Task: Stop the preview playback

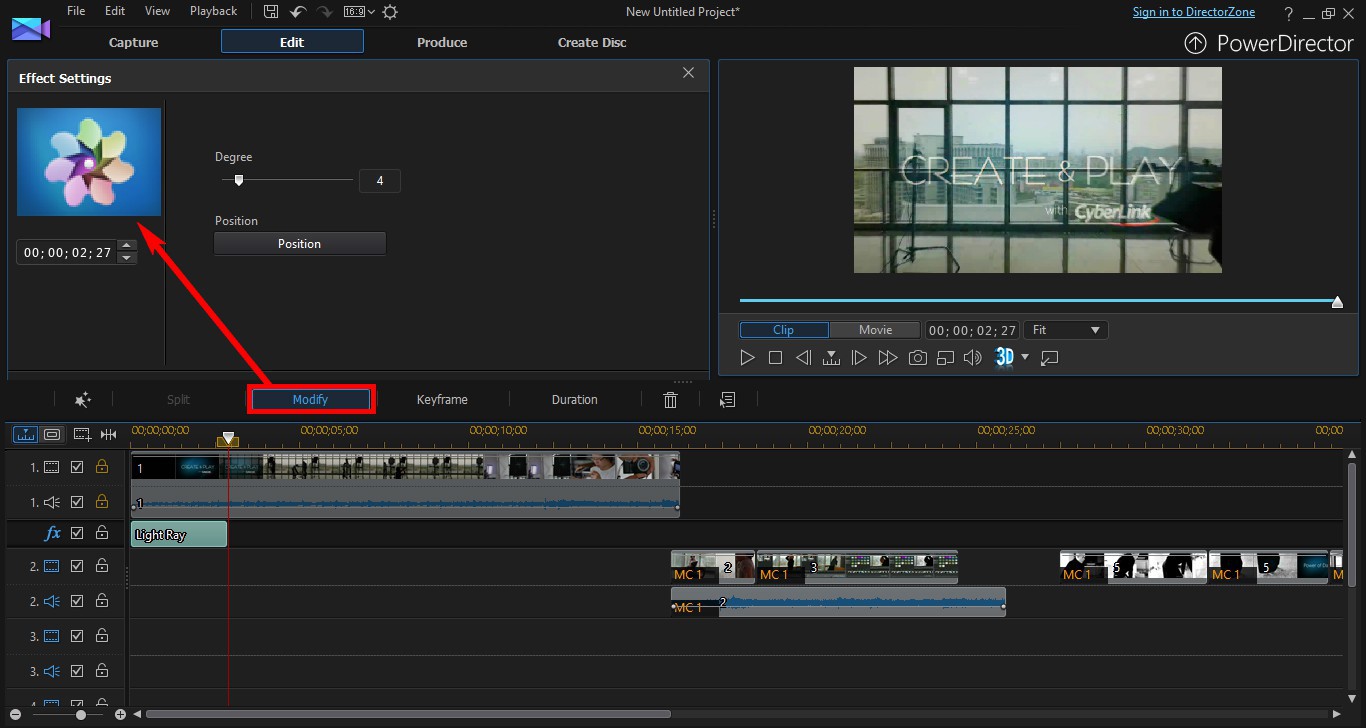Action: 775,357
